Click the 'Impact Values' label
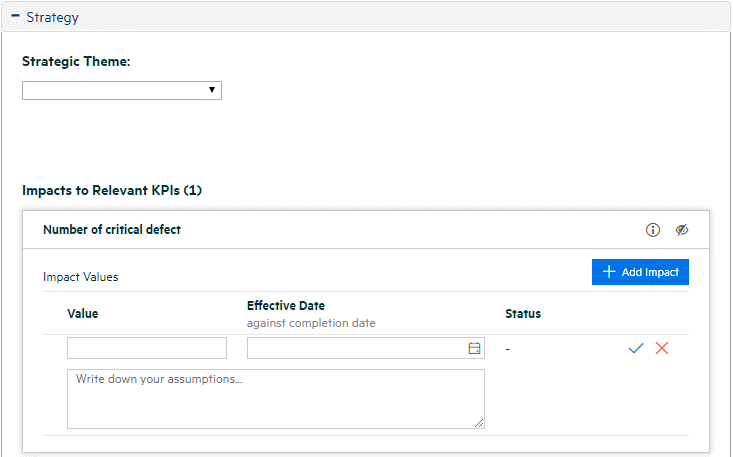The width and height of the screenshot is (733, 457). tap(80, 277)
